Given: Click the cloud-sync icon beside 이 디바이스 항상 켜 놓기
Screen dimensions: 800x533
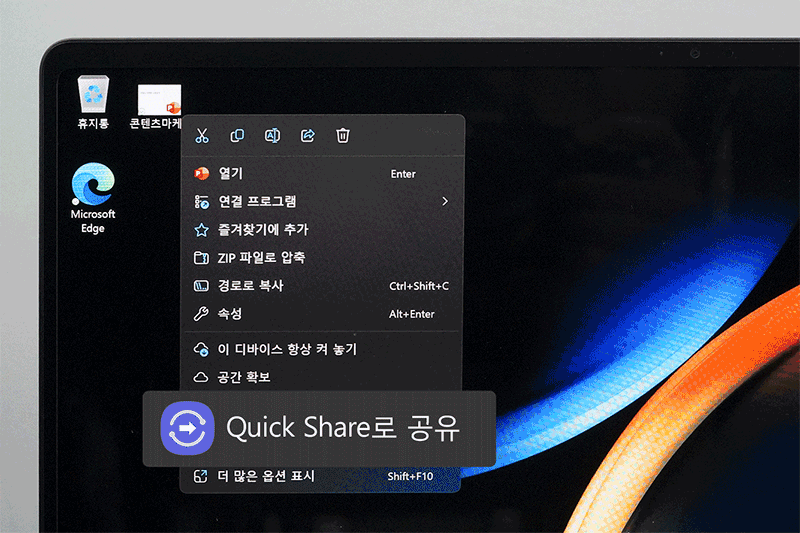Looking at the screenshot, I should pyautogui.click(x=202, y=350).
